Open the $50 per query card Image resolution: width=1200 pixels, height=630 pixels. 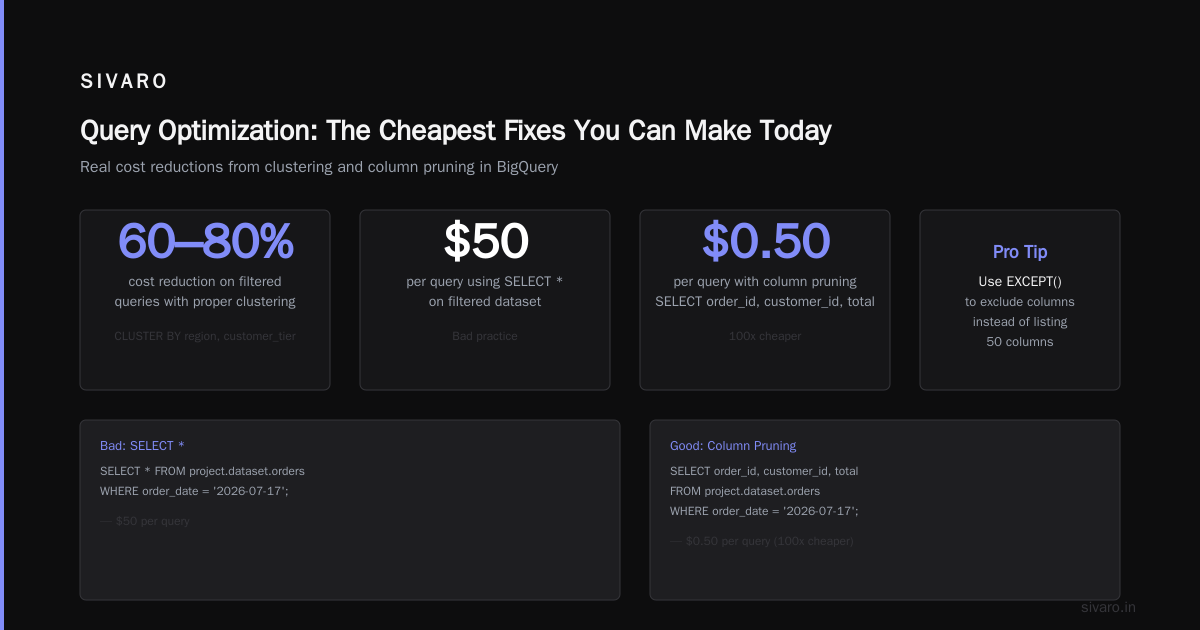pyautogui.click(x=485, y=300)
